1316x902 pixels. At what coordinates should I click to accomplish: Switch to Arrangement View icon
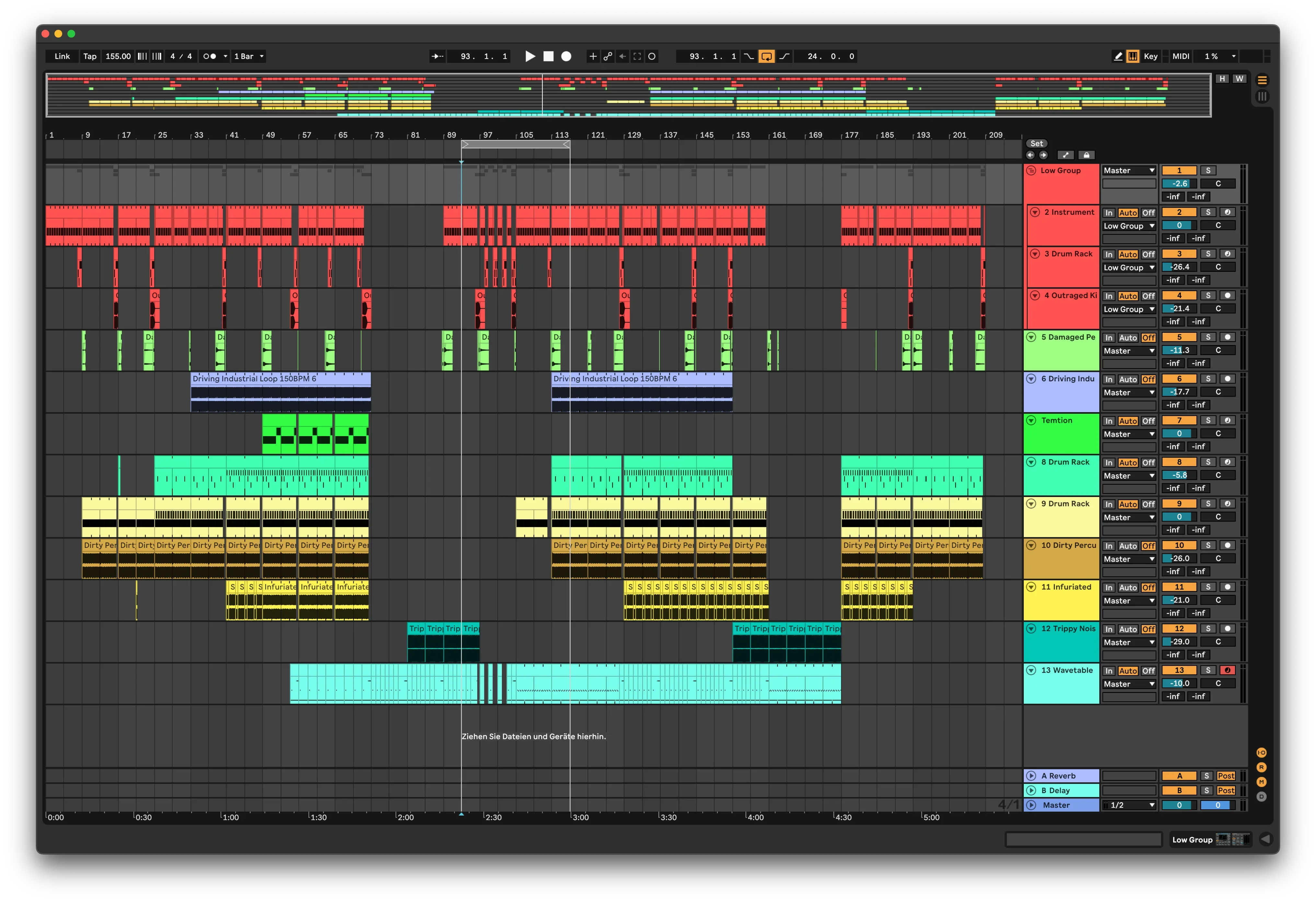1262,80
